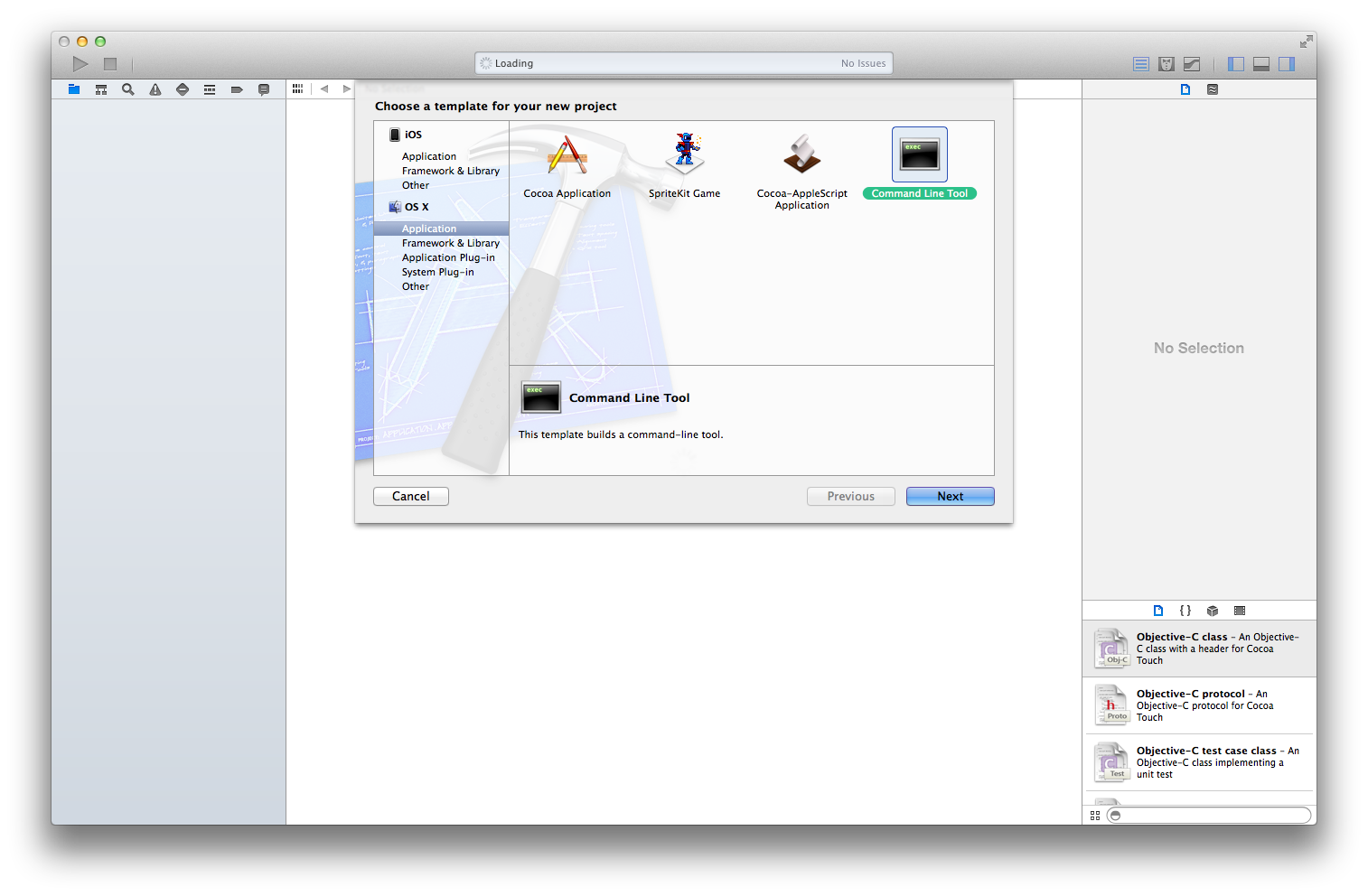Toggle the utilities pane visibility

click(1287, 64)
